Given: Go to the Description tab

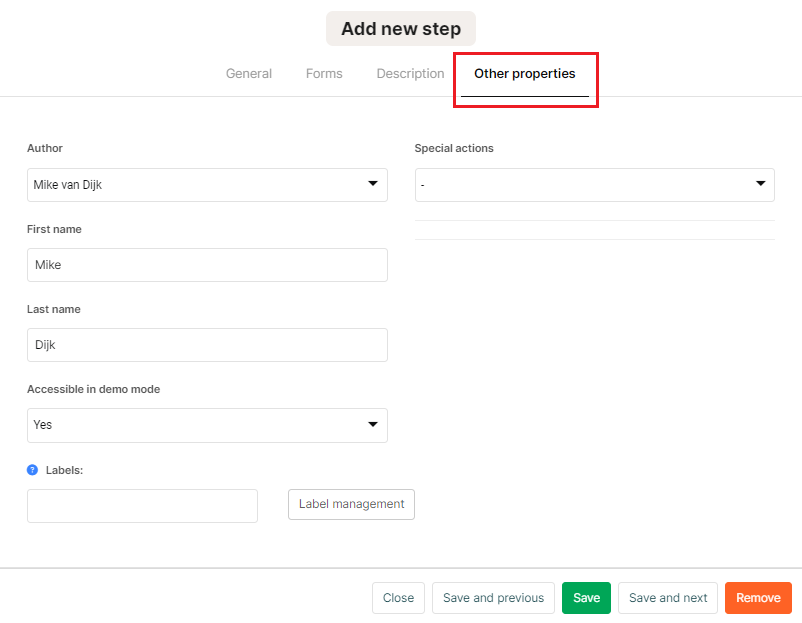Looking at the screenshot, I should (x=410, y=74).
